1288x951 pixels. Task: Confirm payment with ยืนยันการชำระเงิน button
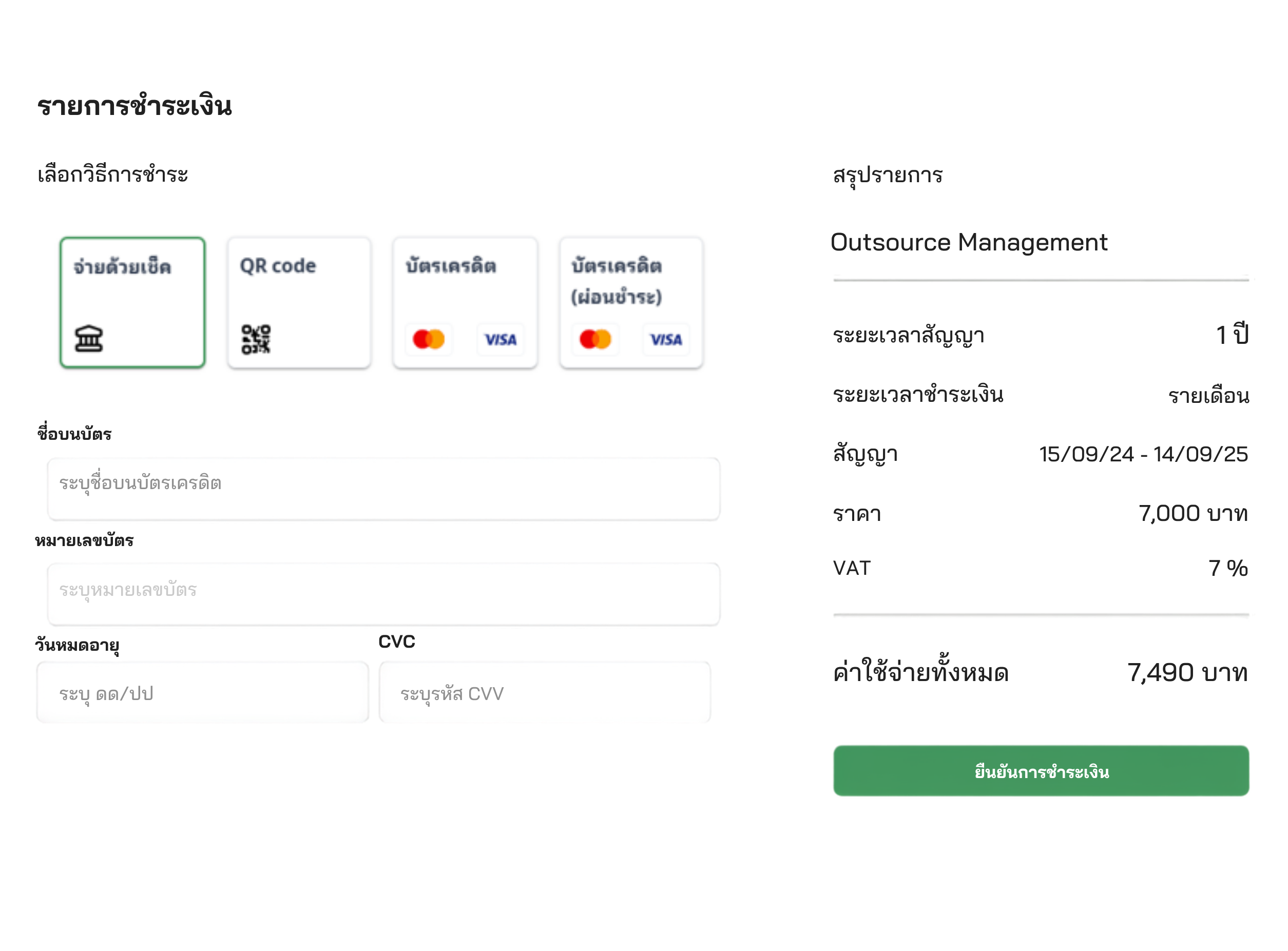tap(1041, 771)
